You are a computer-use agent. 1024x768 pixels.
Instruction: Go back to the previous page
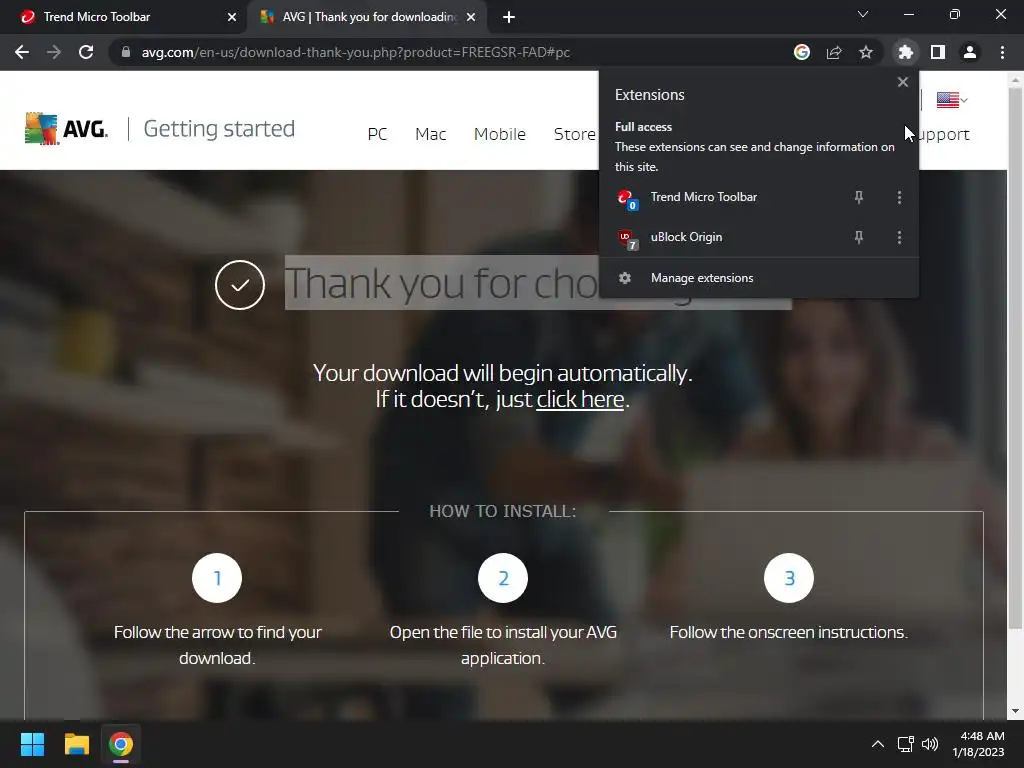pos(22,52)
